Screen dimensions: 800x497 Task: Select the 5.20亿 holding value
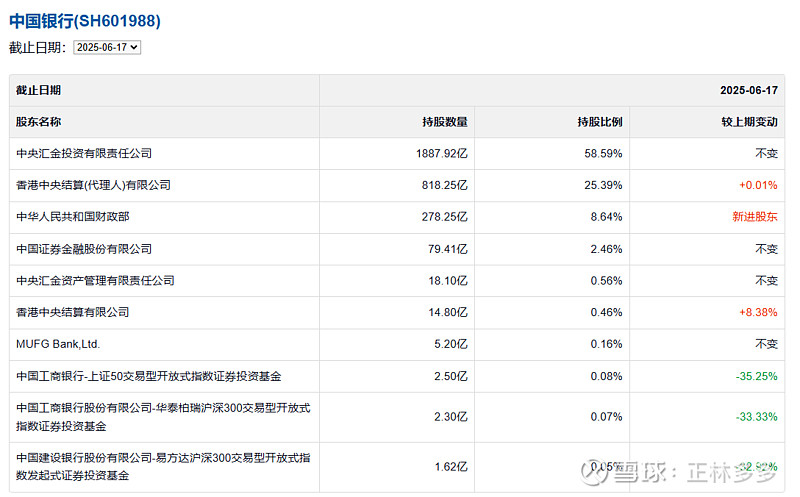tap(451, 344)
